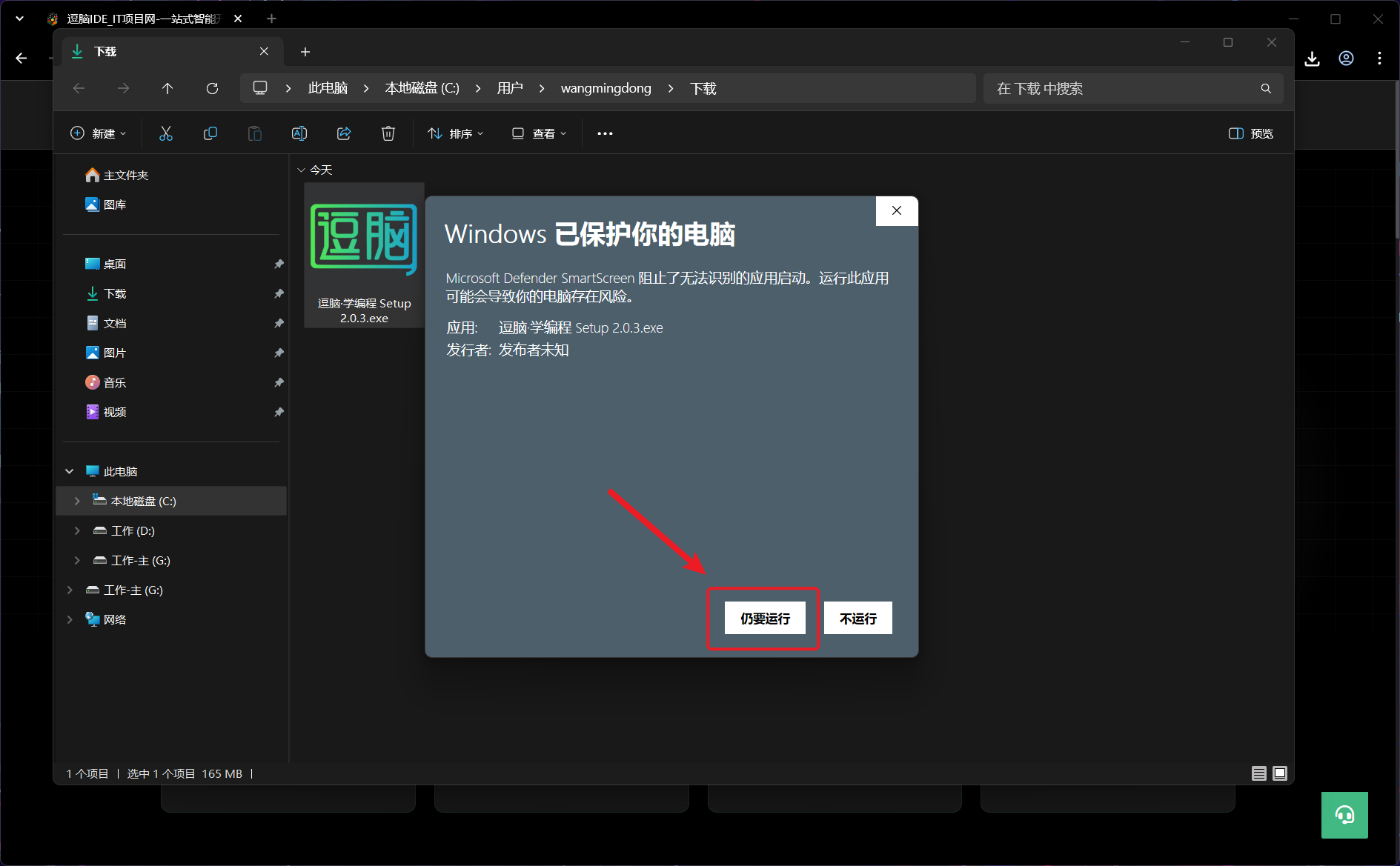Screen dimensions: 1400x866
Task: Click the 在 下载 中搜索 search field
Action: click(1132, 88)
